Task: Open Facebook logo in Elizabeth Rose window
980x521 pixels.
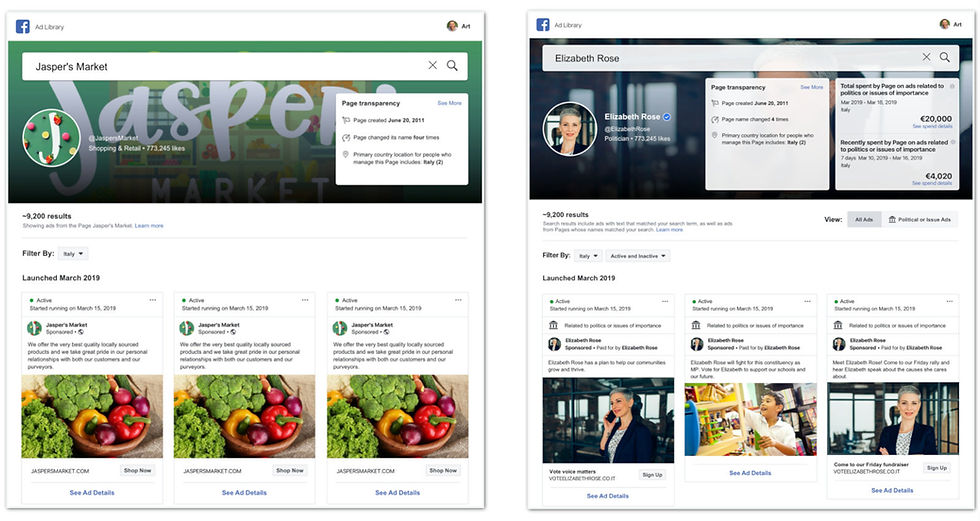Action: (543, 24)
